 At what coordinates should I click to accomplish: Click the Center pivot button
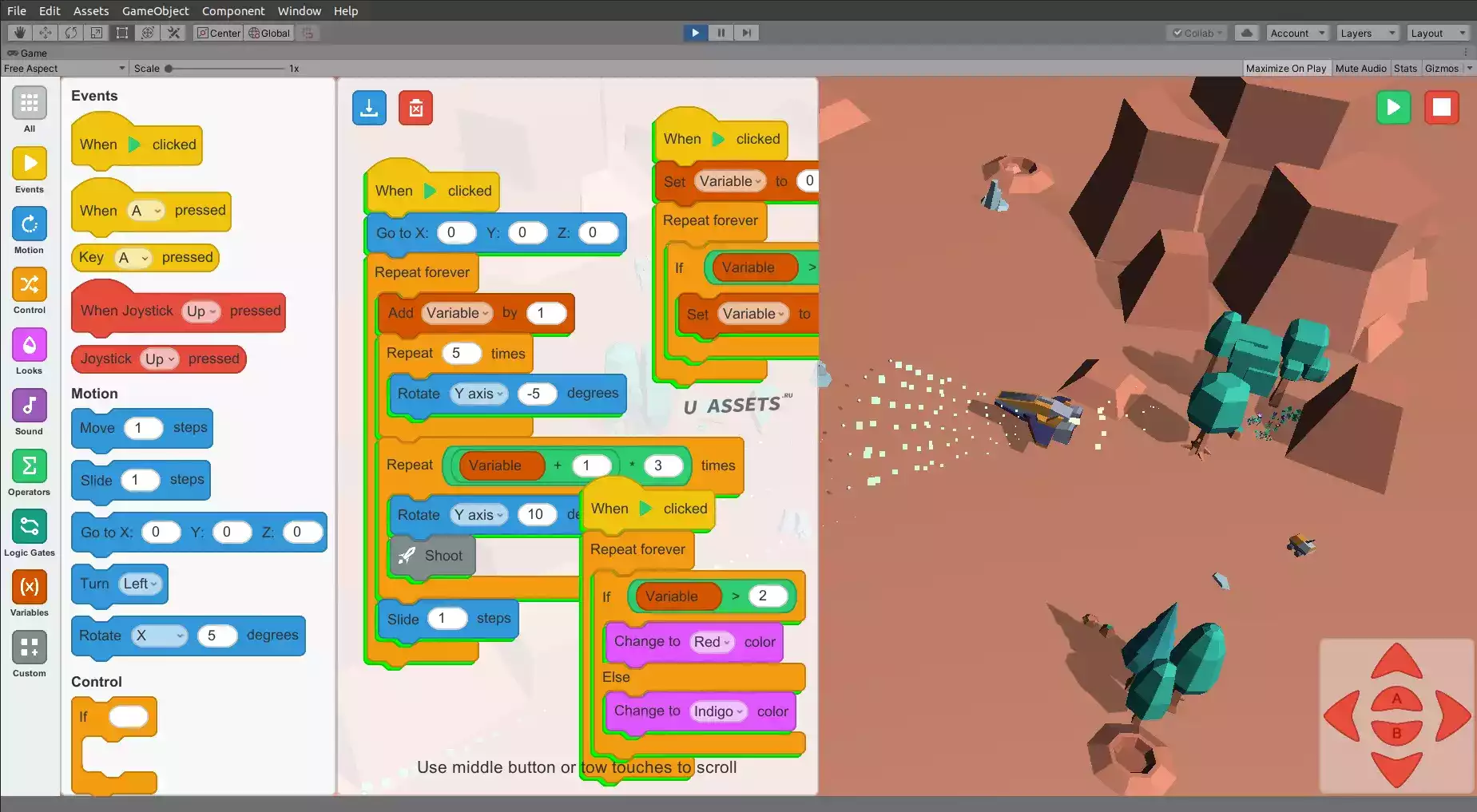pyautogui.click(x=218, y=33)
